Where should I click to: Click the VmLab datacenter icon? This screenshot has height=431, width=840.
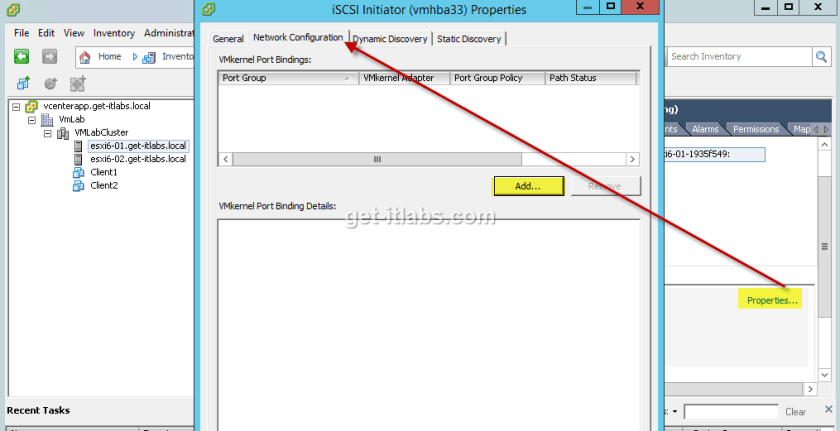(48, 119)
